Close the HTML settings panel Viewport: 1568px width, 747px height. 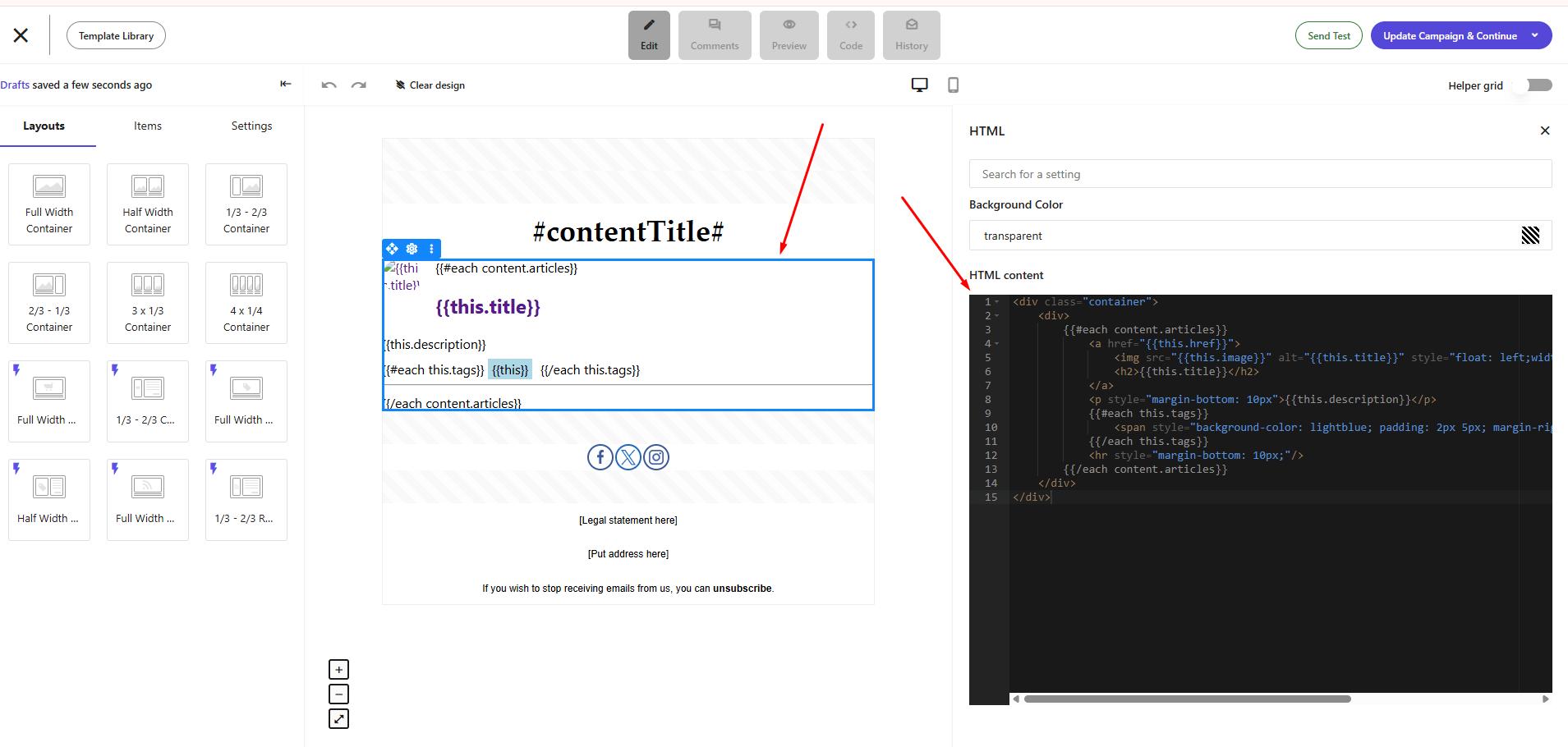pyautogui.click(x=1545, y=131)
